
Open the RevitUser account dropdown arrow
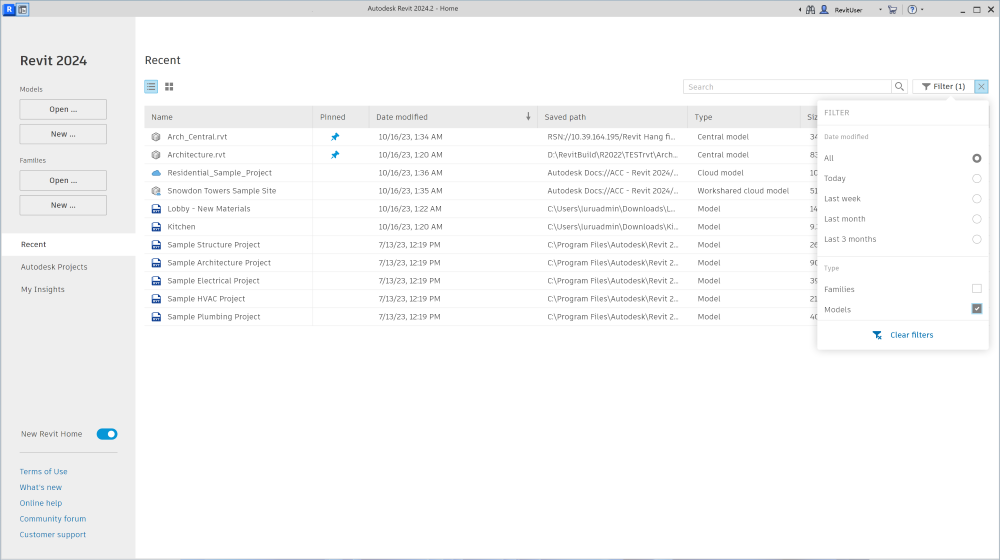(x=880, y=10)
